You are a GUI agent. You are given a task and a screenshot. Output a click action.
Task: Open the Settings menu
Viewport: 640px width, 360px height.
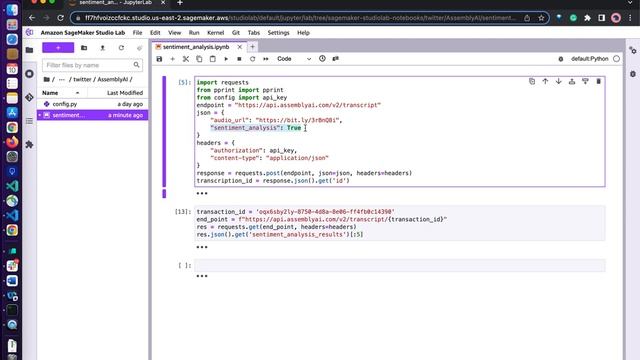click(278, 33)
